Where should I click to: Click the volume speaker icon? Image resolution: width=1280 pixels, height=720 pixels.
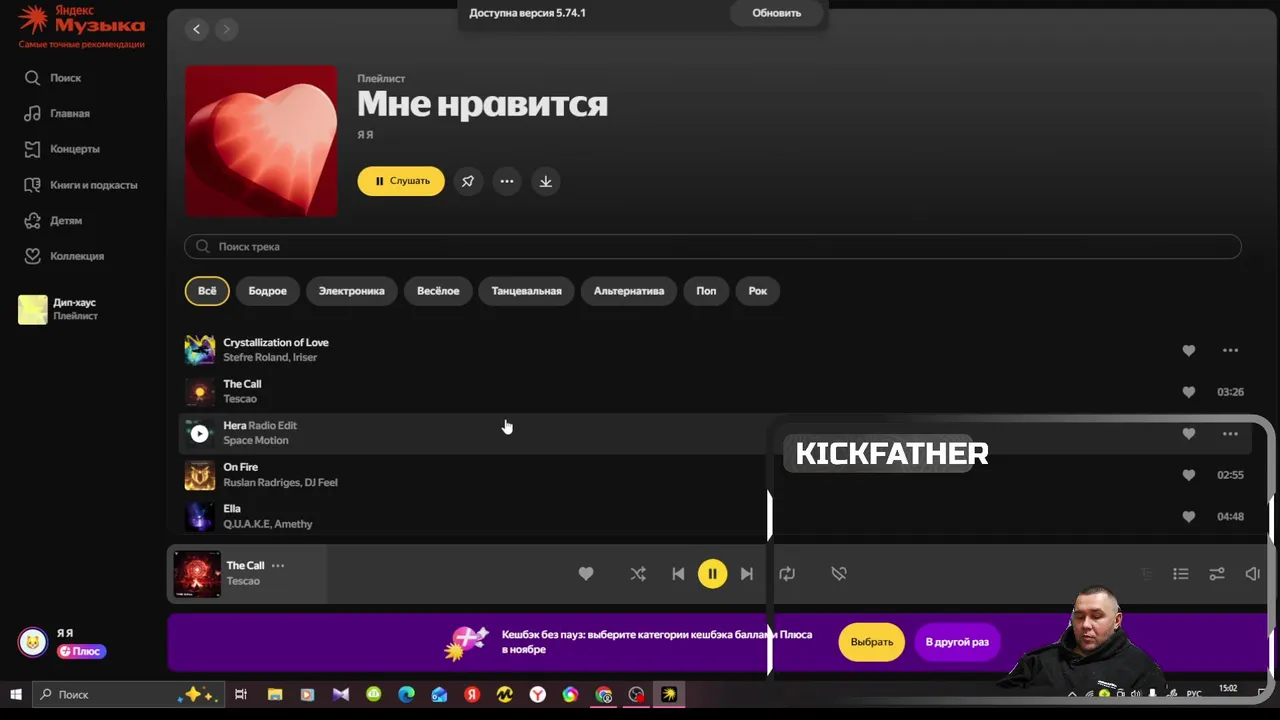tap(1252, 574)
